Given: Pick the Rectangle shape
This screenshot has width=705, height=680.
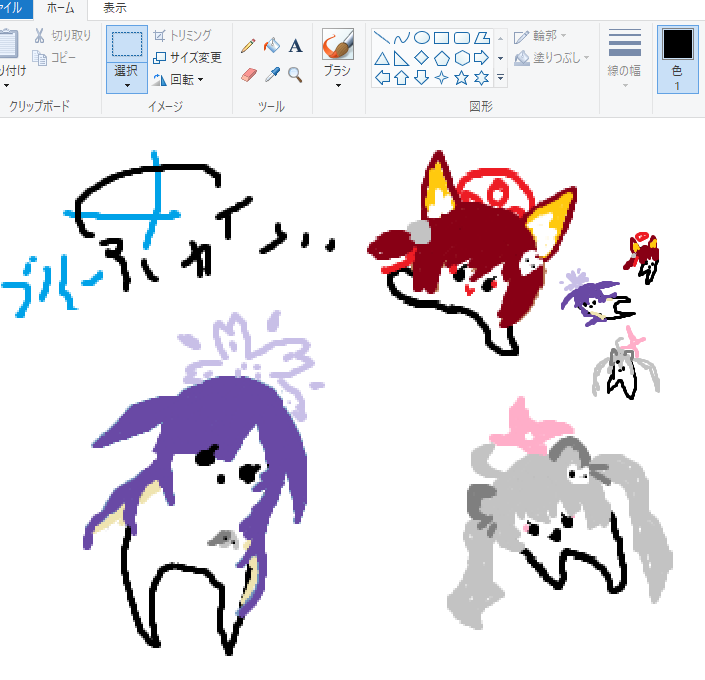Looking at the screenshot, I should tap(442, 38).
